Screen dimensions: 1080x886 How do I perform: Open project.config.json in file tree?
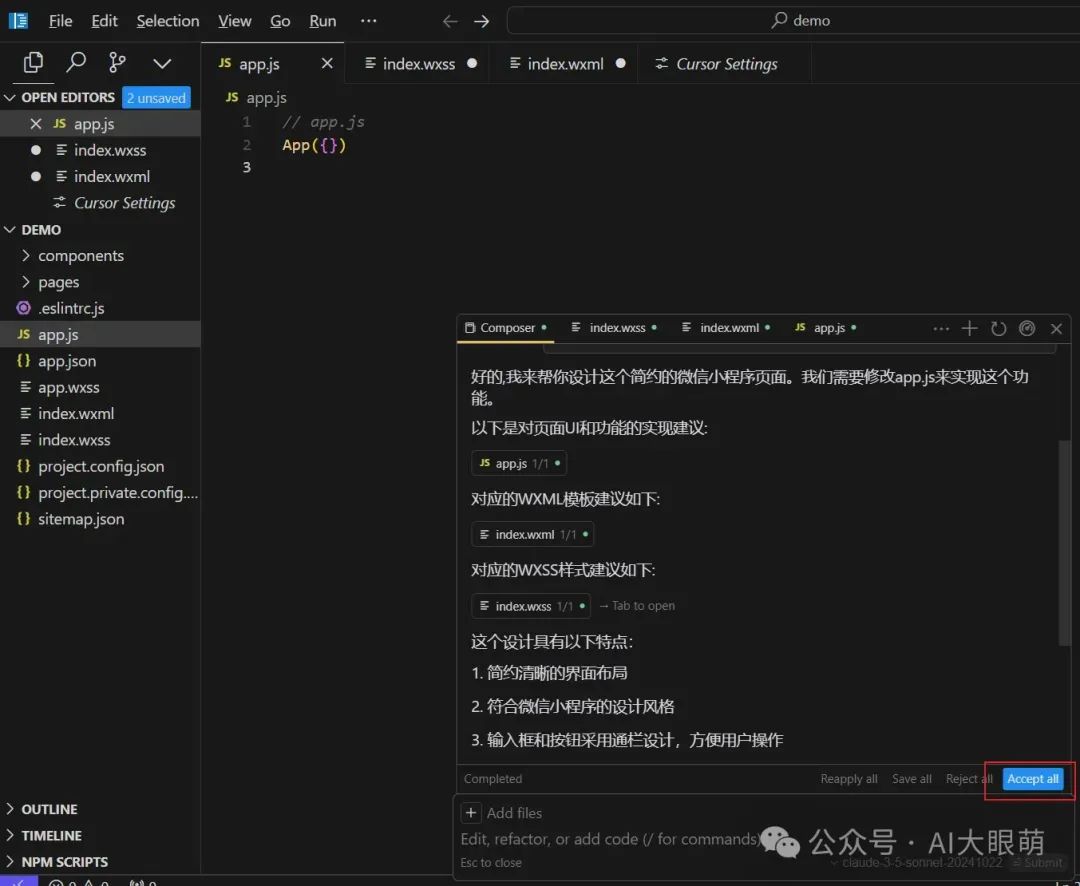(x=100, y=466)
